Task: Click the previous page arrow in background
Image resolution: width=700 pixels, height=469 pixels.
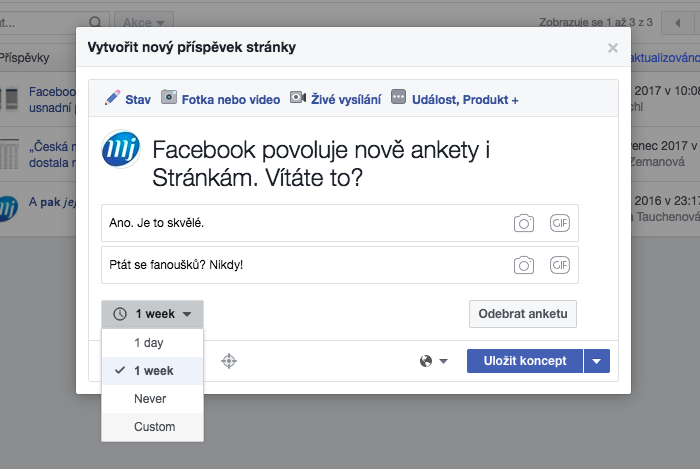Action: tap(678, 22)
